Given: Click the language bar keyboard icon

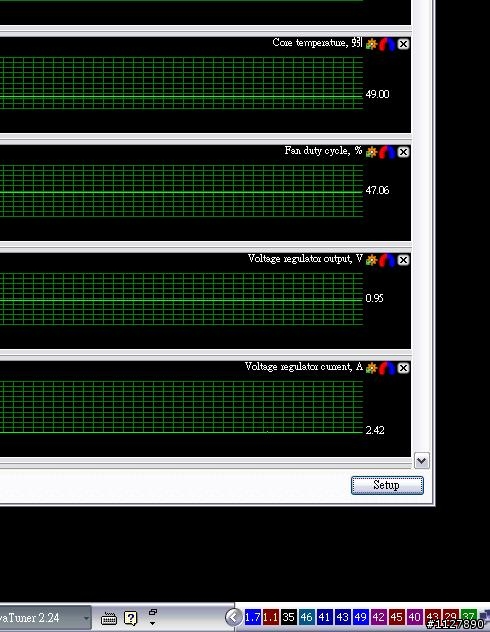Looking at the screenshot, I should [109, 618].
